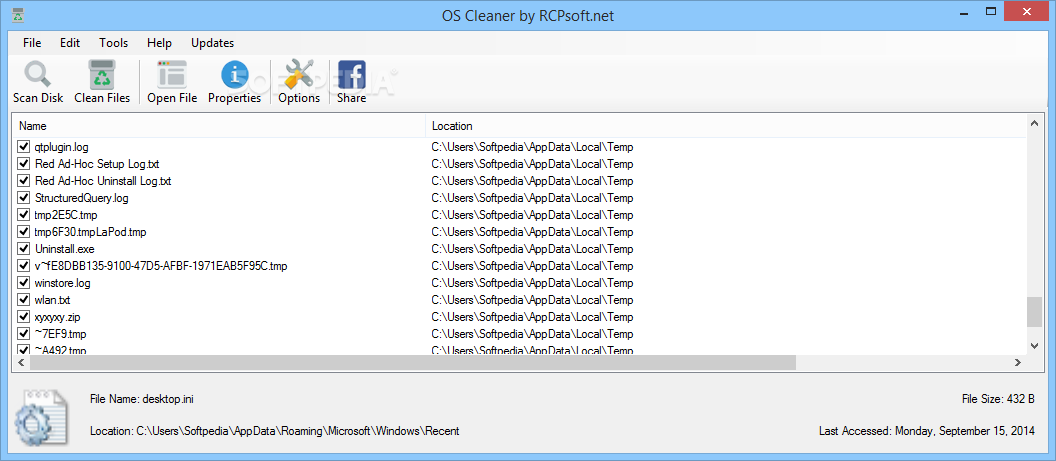Uncheck the qtplugin.log checkbox
Image resolution: width=1056 pixels, height=461 pixels.
pyautogui.click(x=24, y=147)
